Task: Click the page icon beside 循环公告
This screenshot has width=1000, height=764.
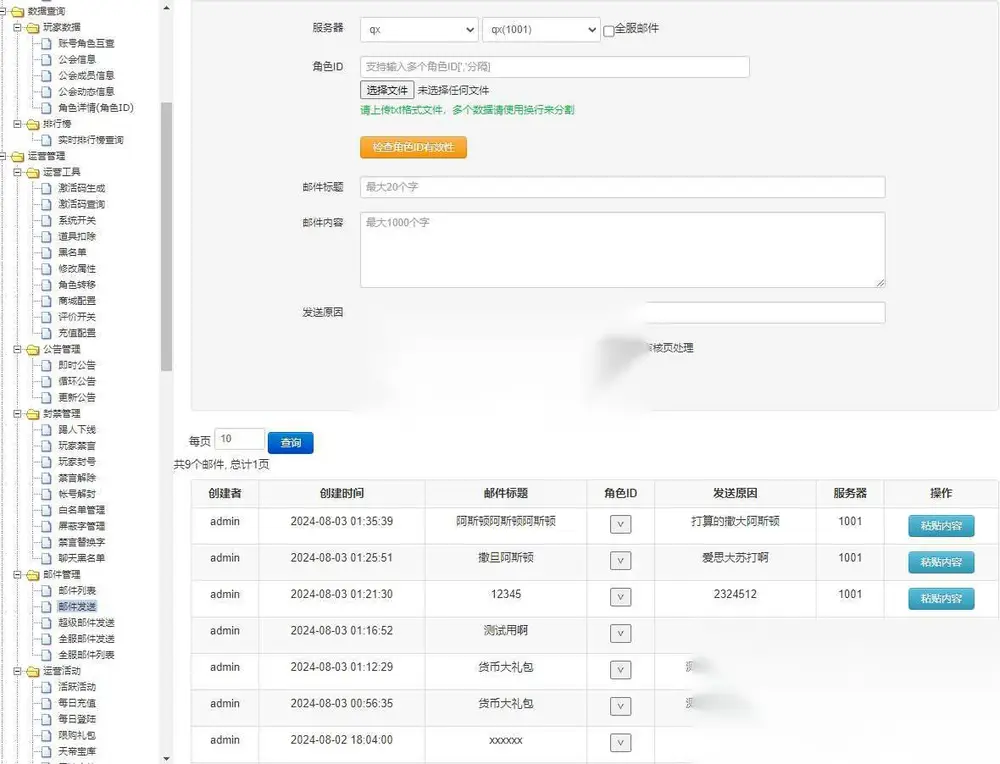Action: click(x=46, y=381)
